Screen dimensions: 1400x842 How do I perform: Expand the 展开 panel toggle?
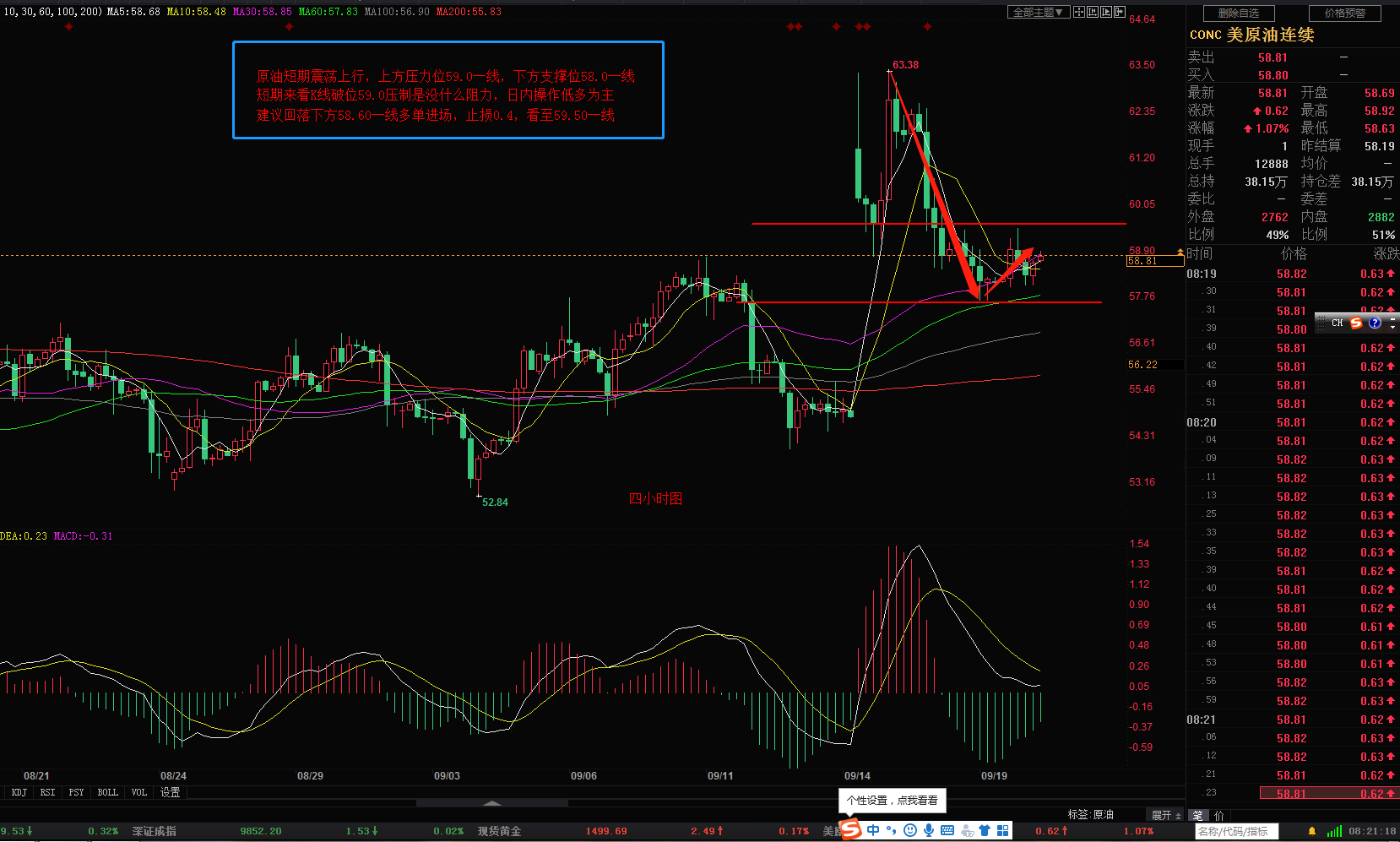click(x=1166, y=815)
